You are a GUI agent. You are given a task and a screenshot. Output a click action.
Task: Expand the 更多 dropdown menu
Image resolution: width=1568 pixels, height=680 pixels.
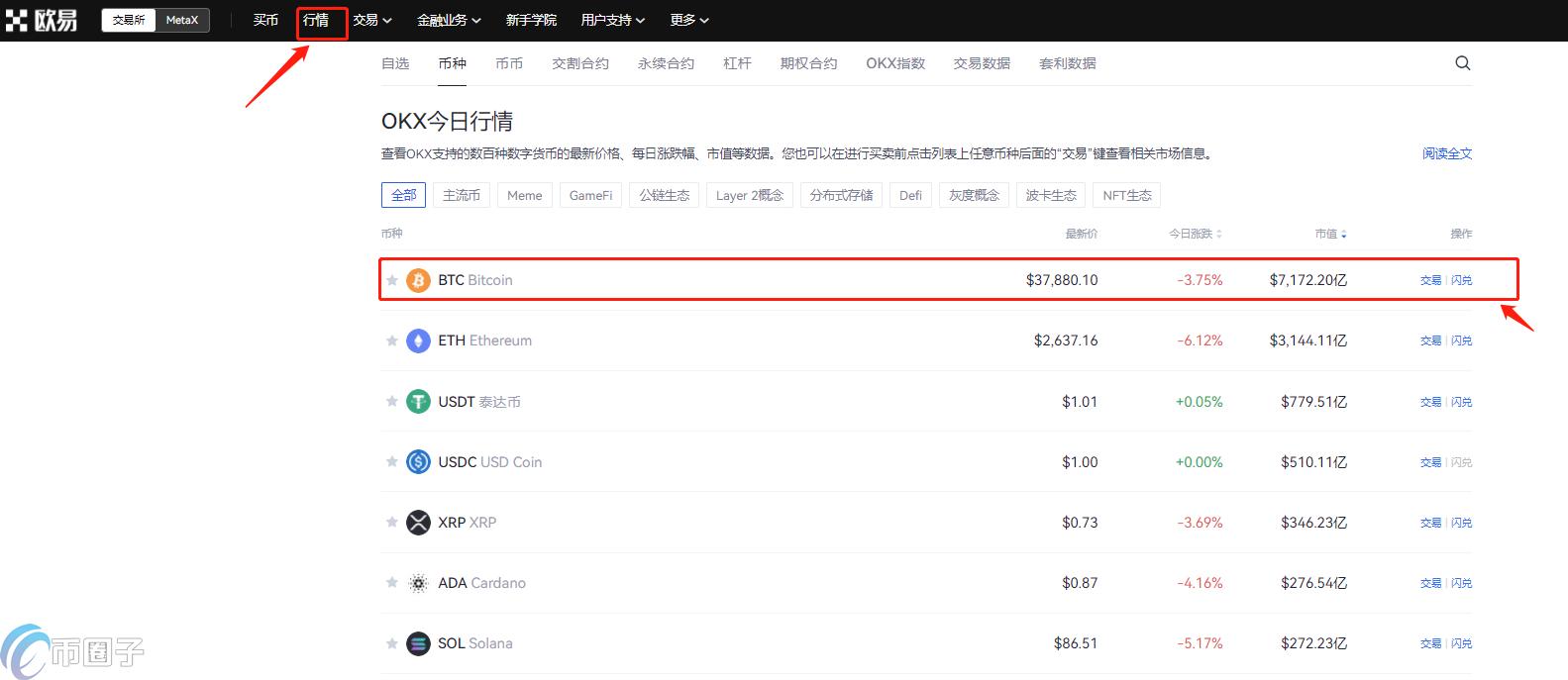[x=689, y=20]
